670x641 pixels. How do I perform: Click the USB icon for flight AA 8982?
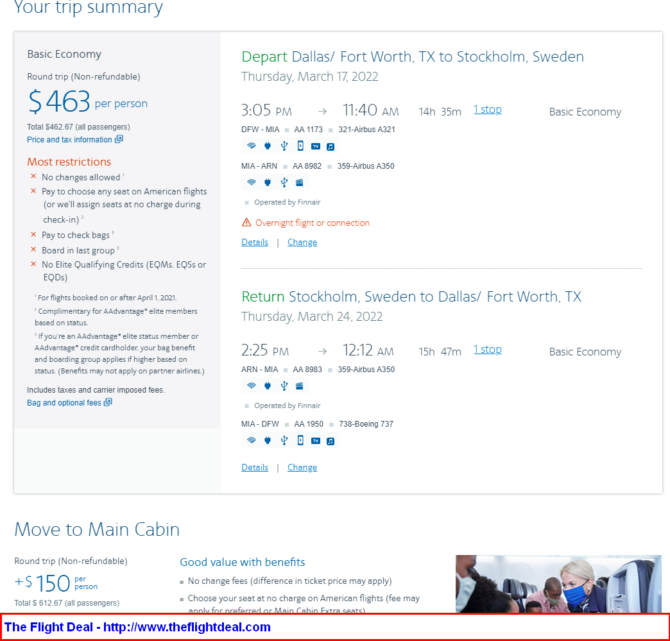pos(284,182)
